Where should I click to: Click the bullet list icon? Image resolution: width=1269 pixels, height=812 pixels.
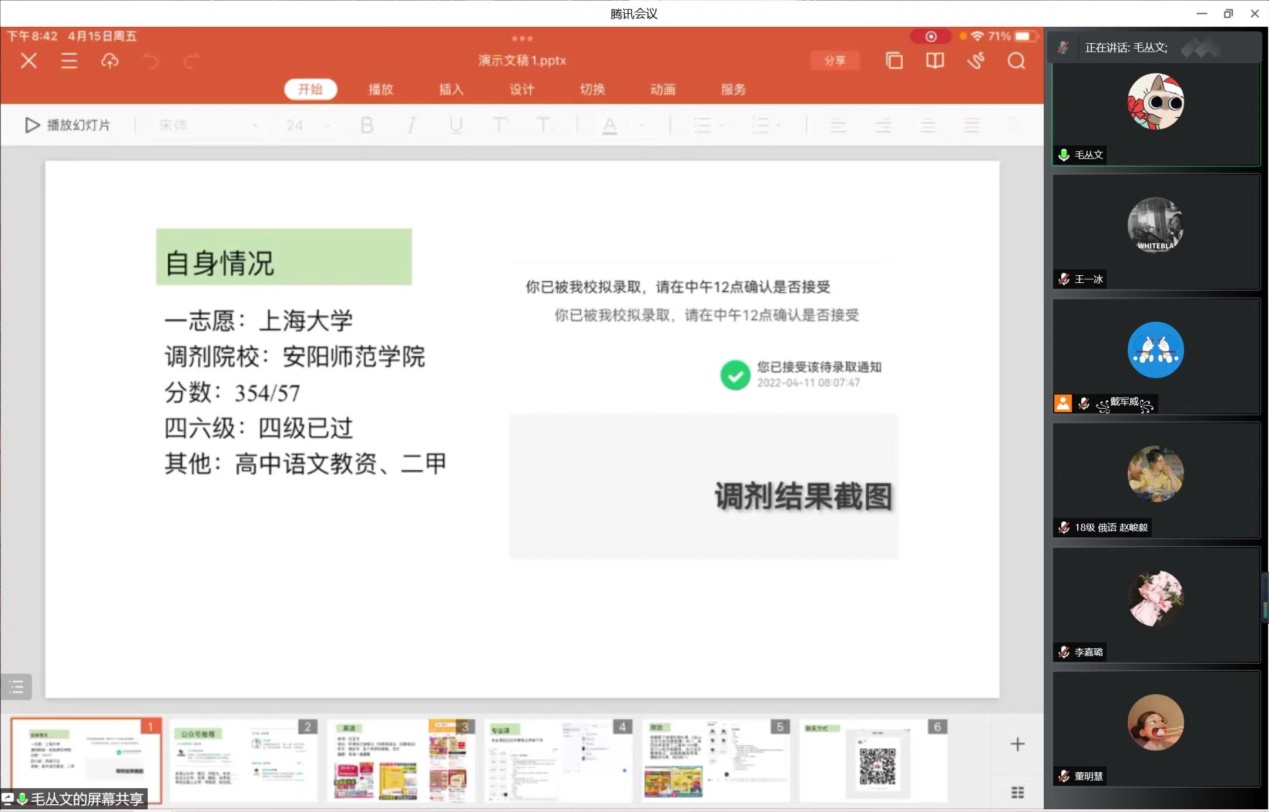coord(702,126)
